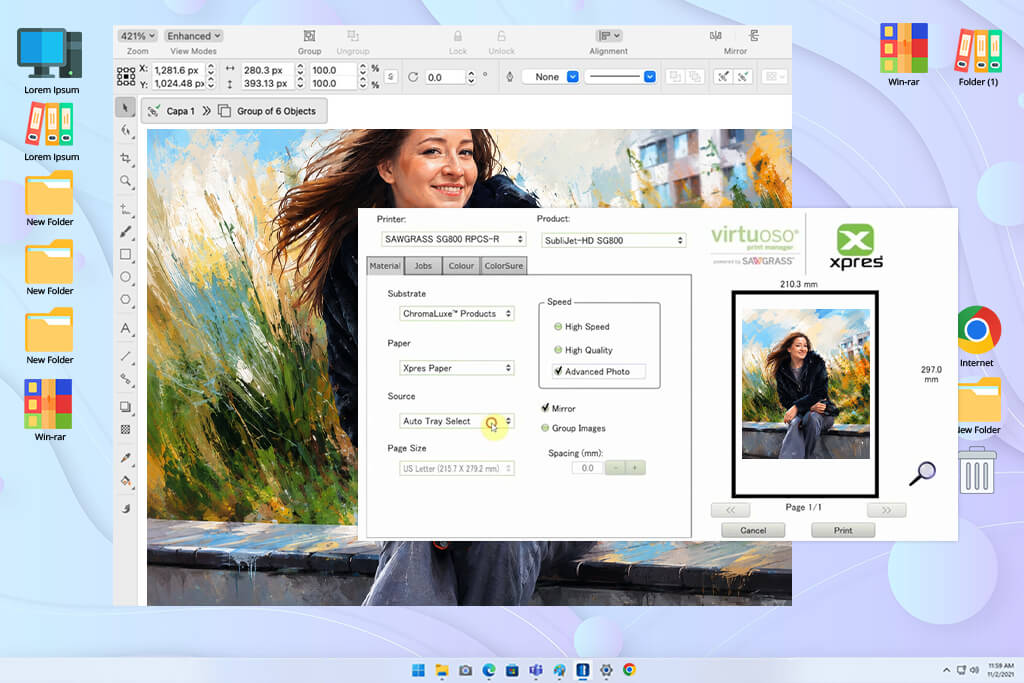Open File Explorer from the taskbar

coord(442,670)
